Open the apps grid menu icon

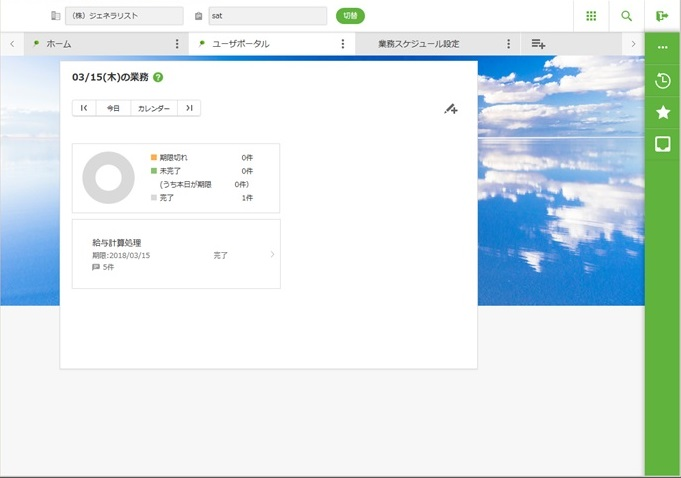point(591,16)
